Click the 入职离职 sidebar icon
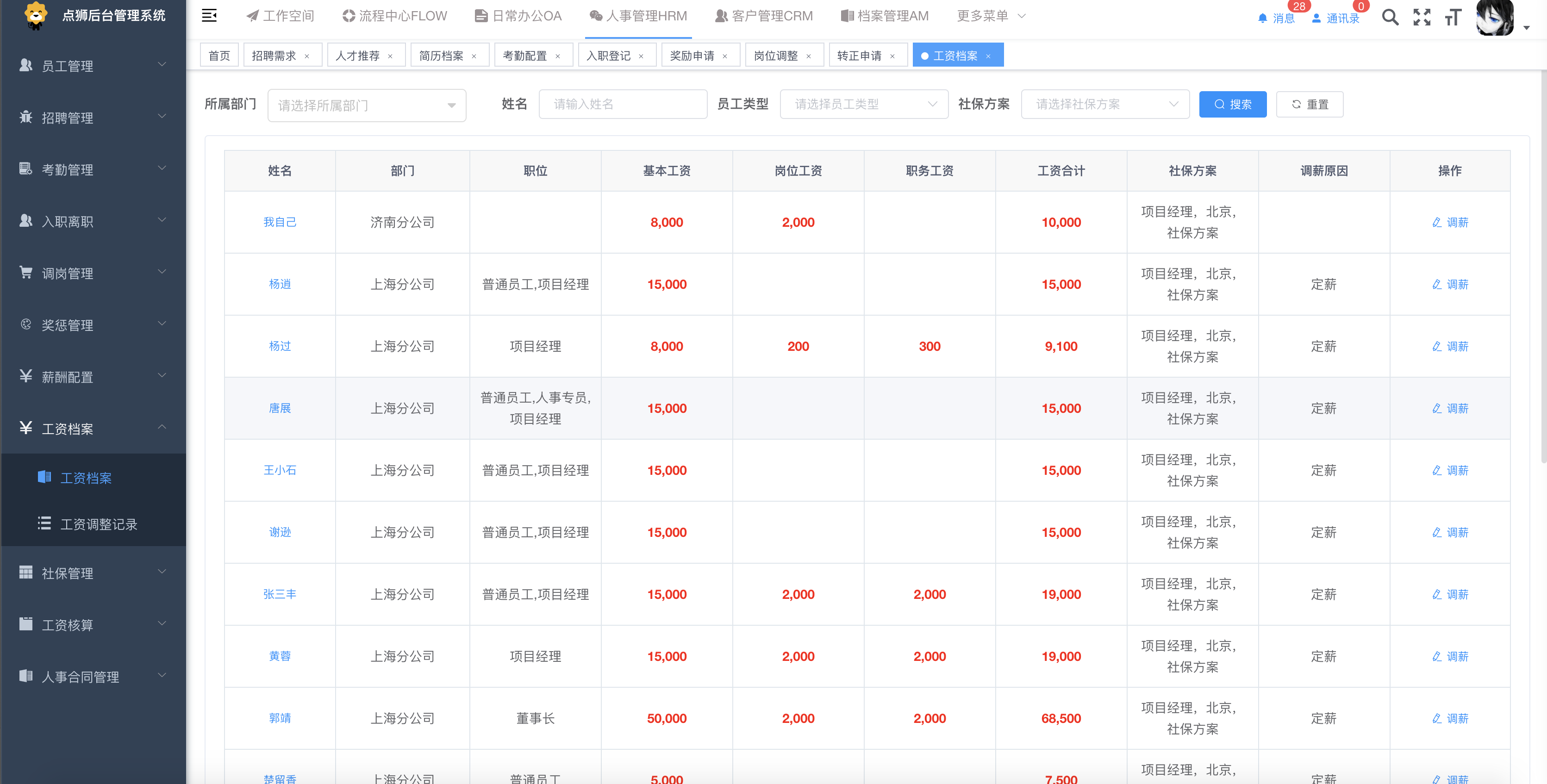1547x784 pixels. click(26, 220)
